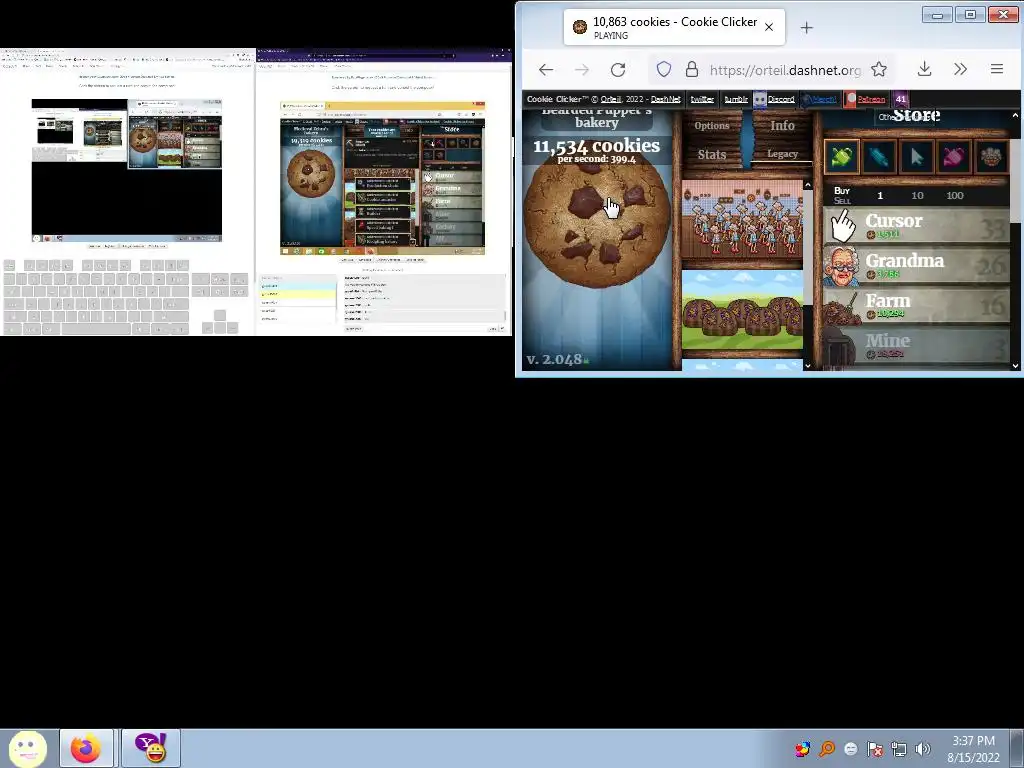Click the purple 41 badge
The image size is (1024, 768).
click(901, 99)
